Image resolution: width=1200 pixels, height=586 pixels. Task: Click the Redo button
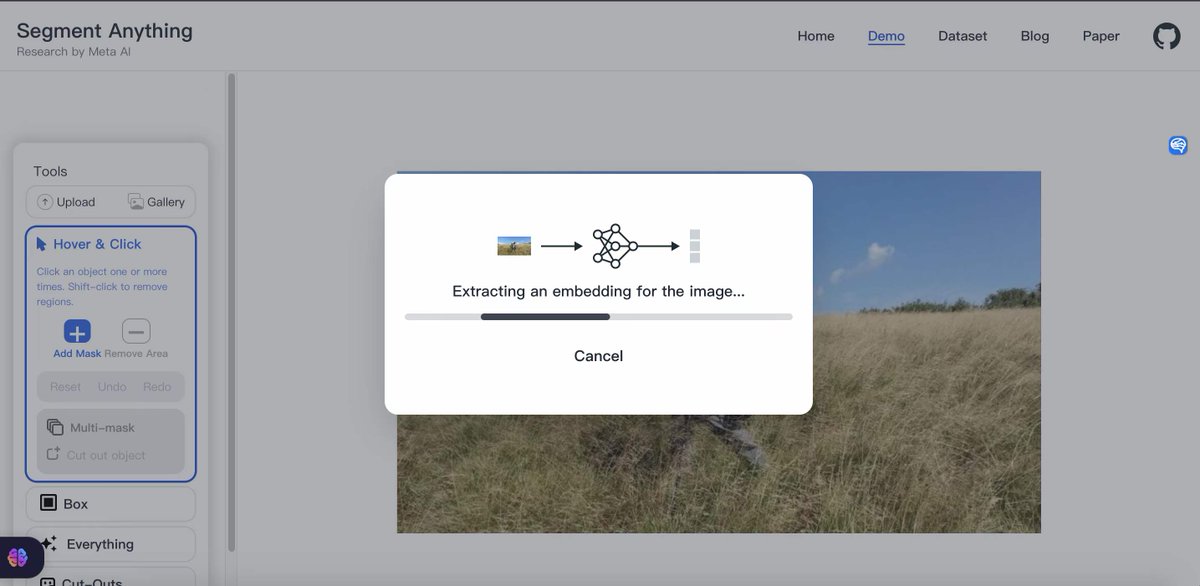coord(157,387)
